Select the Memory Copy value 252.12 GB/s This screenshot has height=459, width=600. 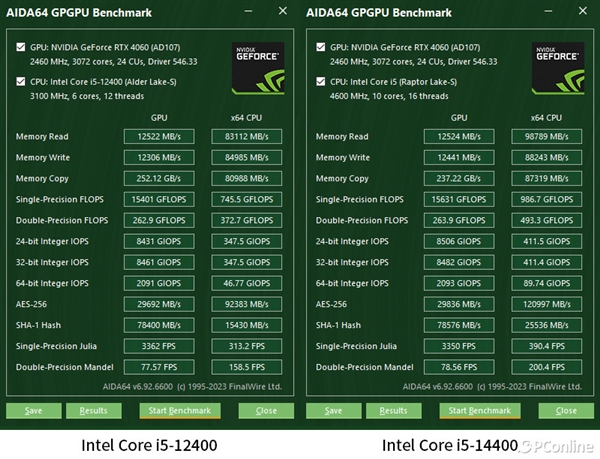(159, 179)
